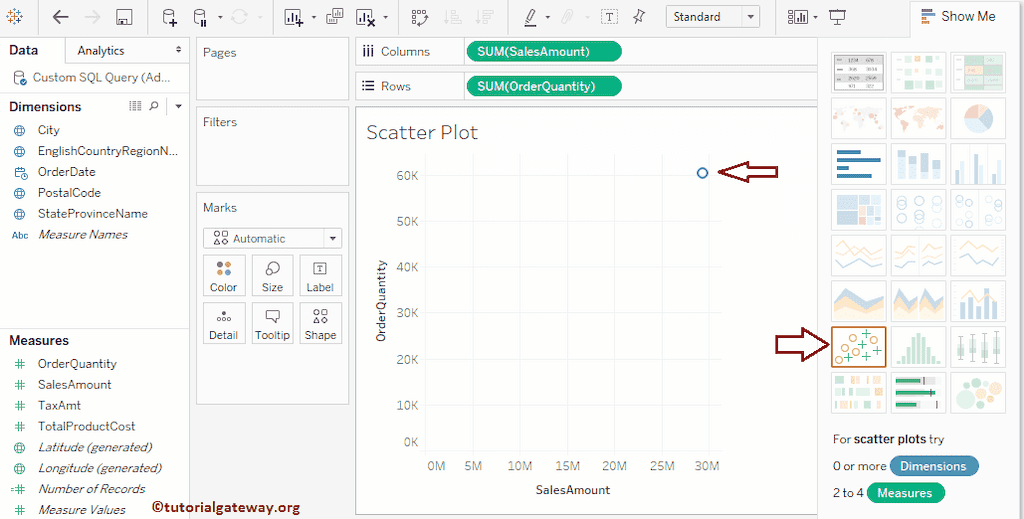Click the Custom SQL Query data source
Screen dimensions: 1024x519
pyautogui.click(x=93, y=77)
